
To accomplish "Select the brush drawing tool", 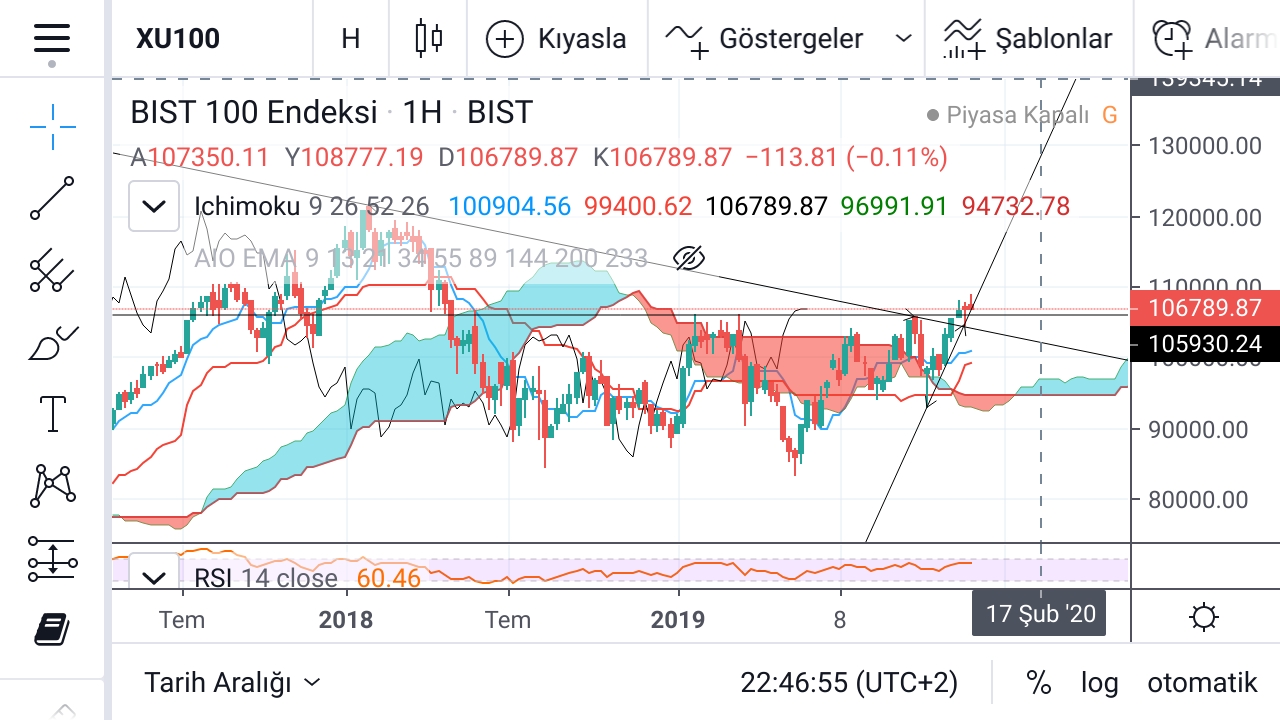I will [52, 343].
